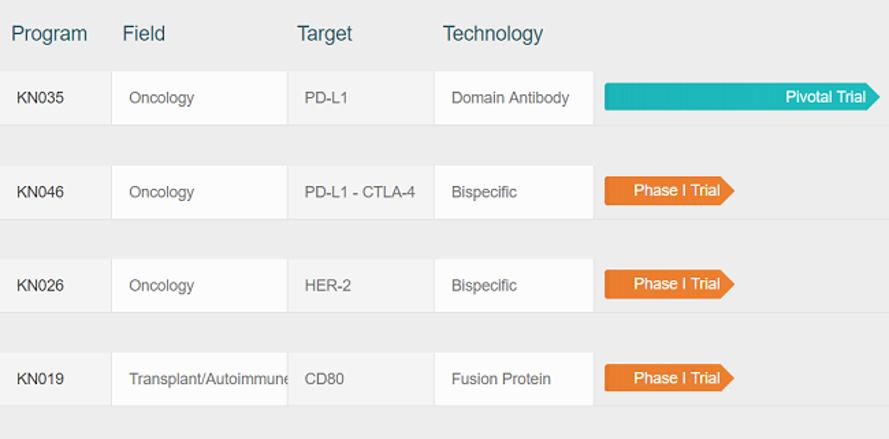Viewport: 889px width, 439px height.
Task: Click the Field column header
Action: 144,33
